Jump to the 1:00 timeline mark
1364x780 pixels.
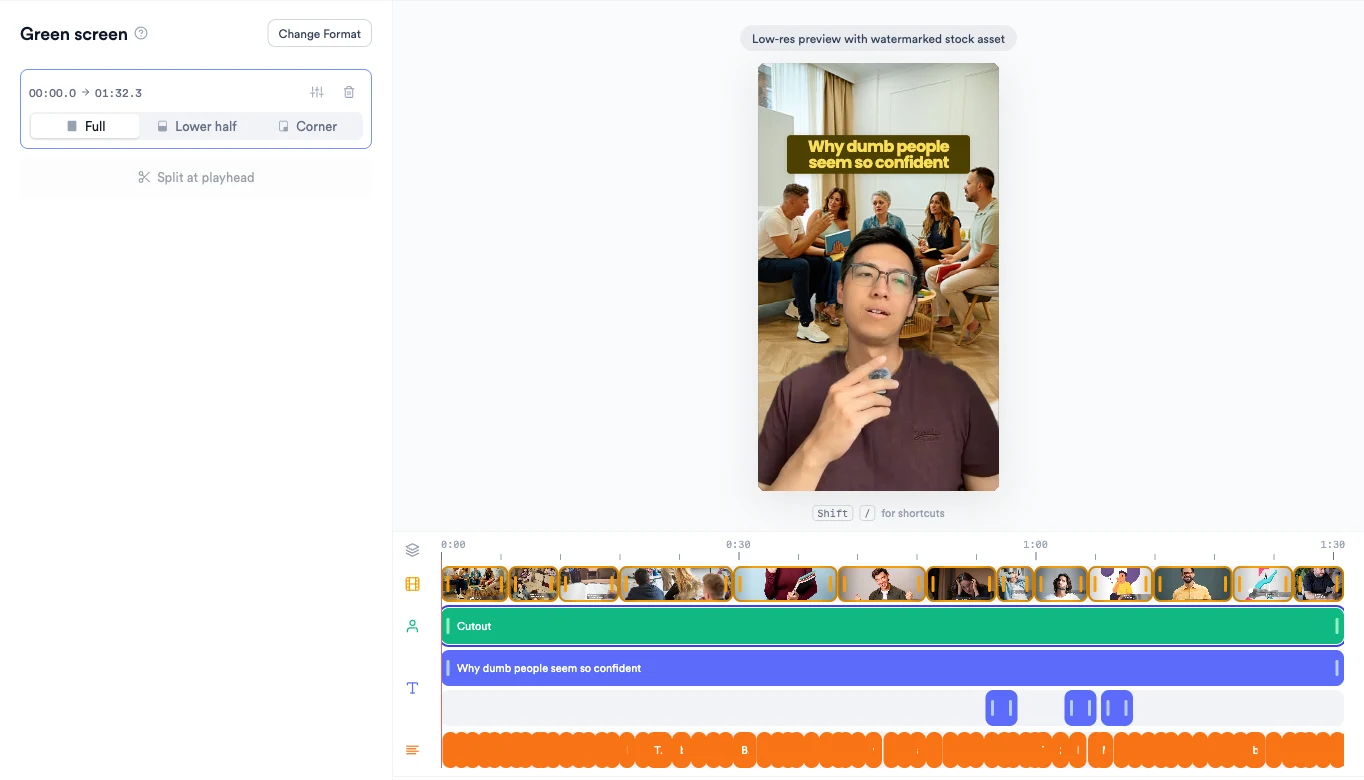1035,545
